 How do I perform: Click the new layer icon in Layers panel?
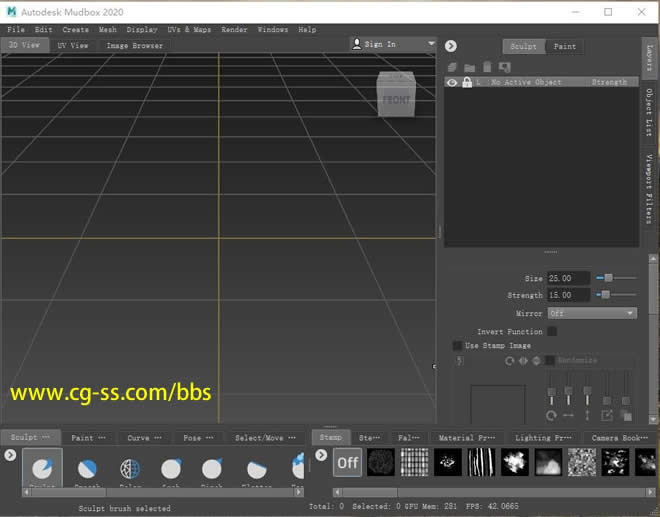pos(453,67)
